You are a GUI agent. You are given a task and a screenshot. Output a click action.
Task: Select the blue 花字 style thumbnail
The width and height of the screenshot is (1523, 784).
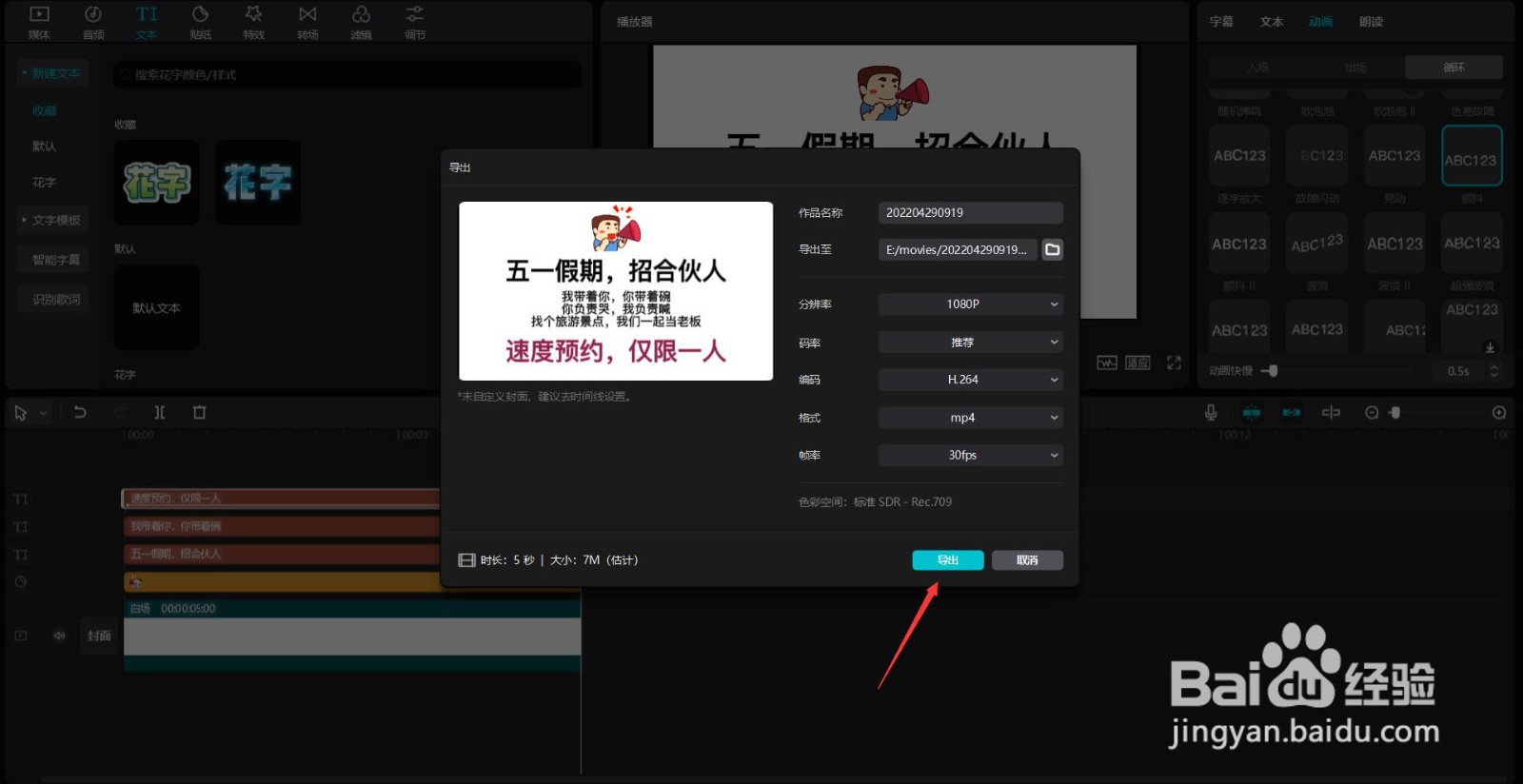pyautogui.click(x=258, y=183)
